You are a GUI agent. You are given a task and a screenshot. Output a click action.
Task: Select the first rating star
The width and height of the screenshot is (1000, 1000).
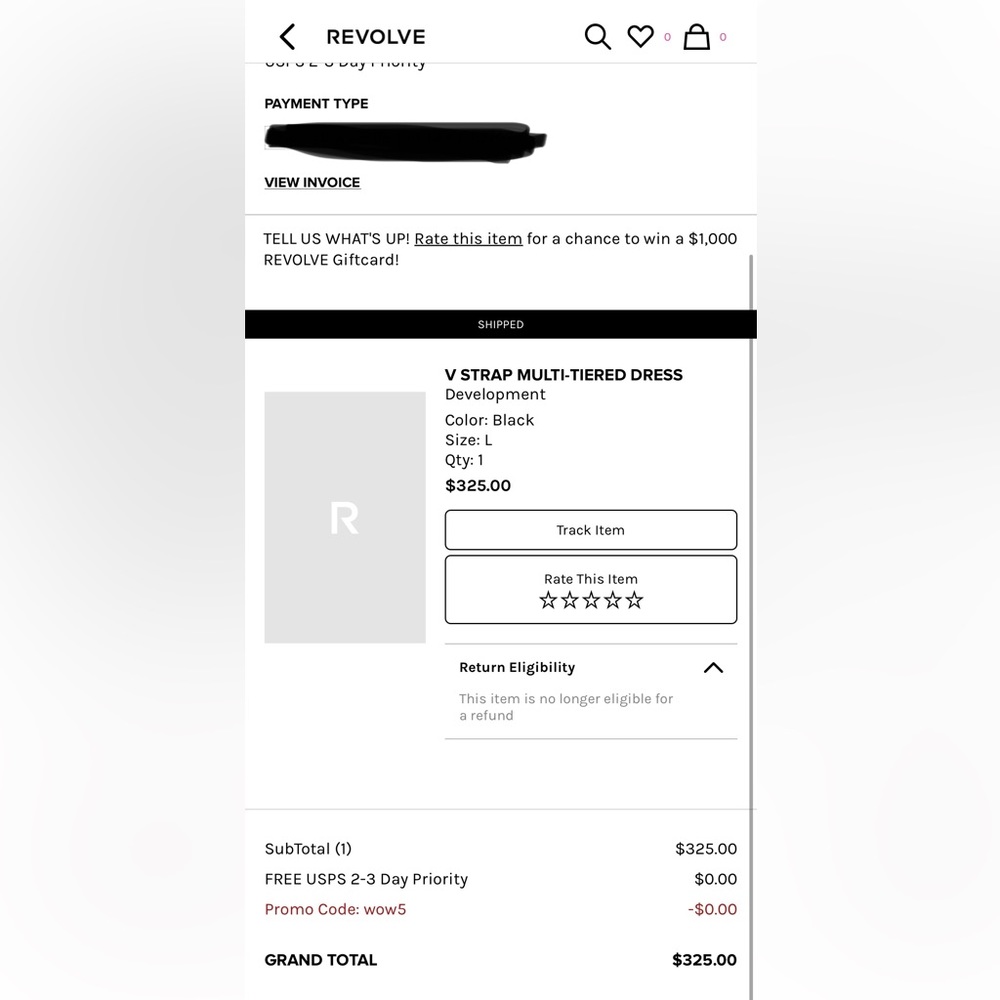tap(548, 599)
